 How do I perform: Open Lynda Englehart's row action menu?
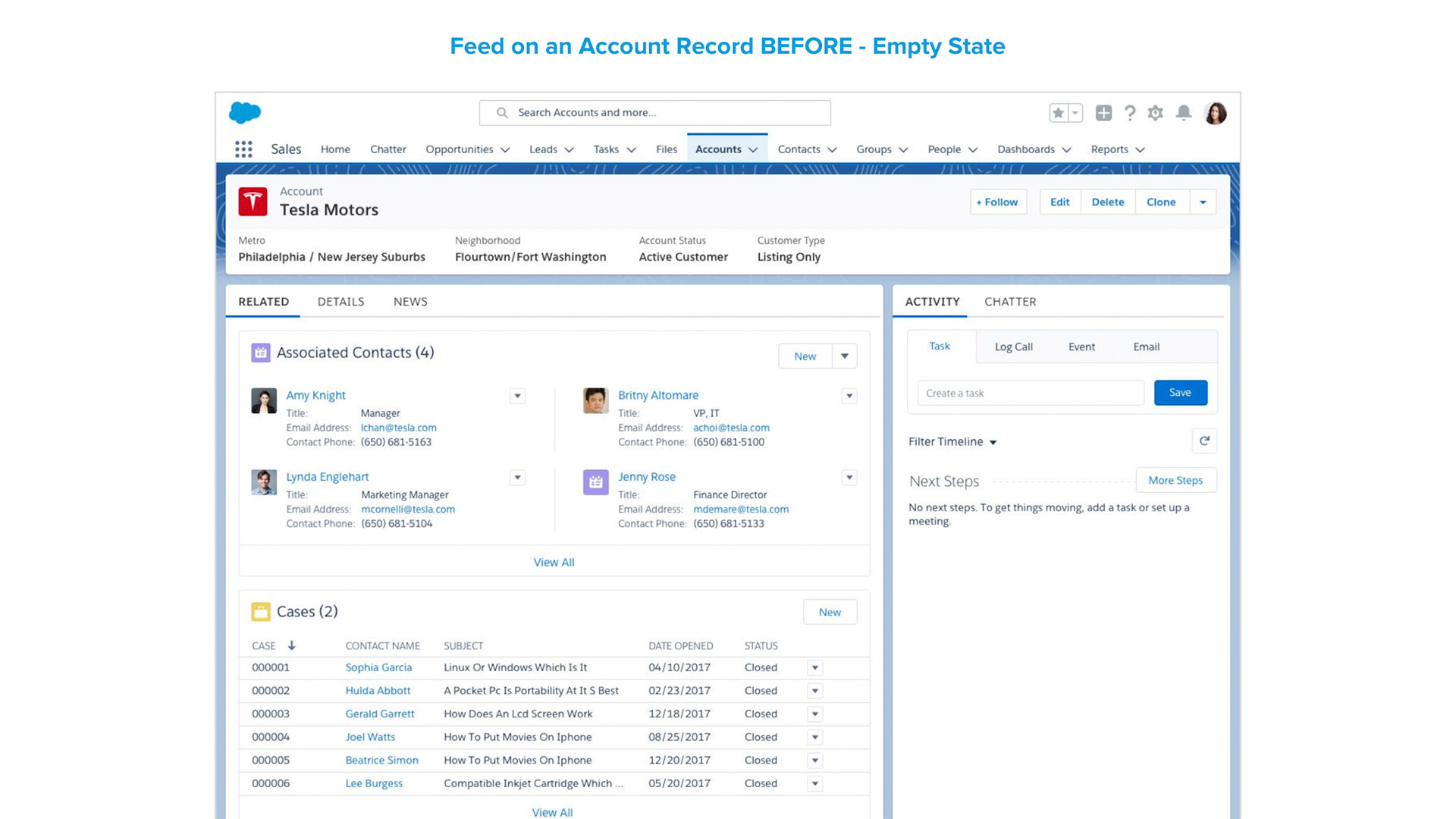[x=517, y=478]
